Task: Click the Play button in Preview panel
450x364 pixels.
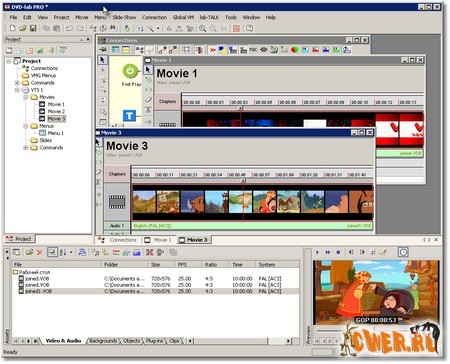Action: click(x=317, y=252)
